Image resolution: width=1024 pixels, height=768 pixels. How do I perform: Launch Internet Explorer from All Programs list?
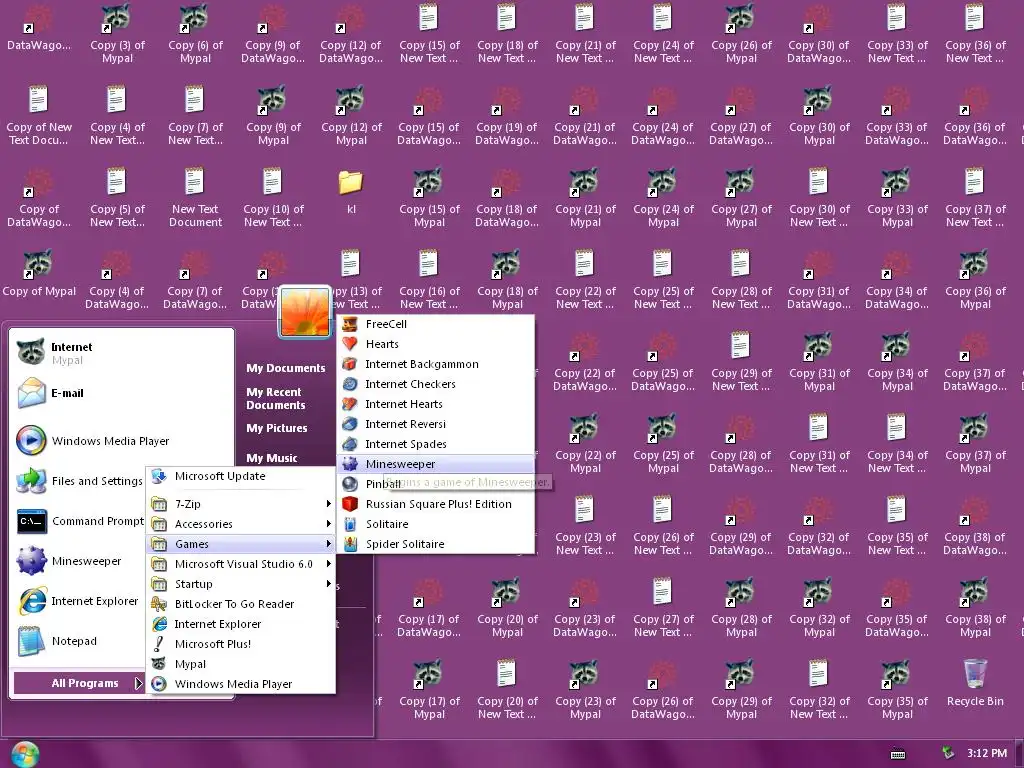click(241, 624)
